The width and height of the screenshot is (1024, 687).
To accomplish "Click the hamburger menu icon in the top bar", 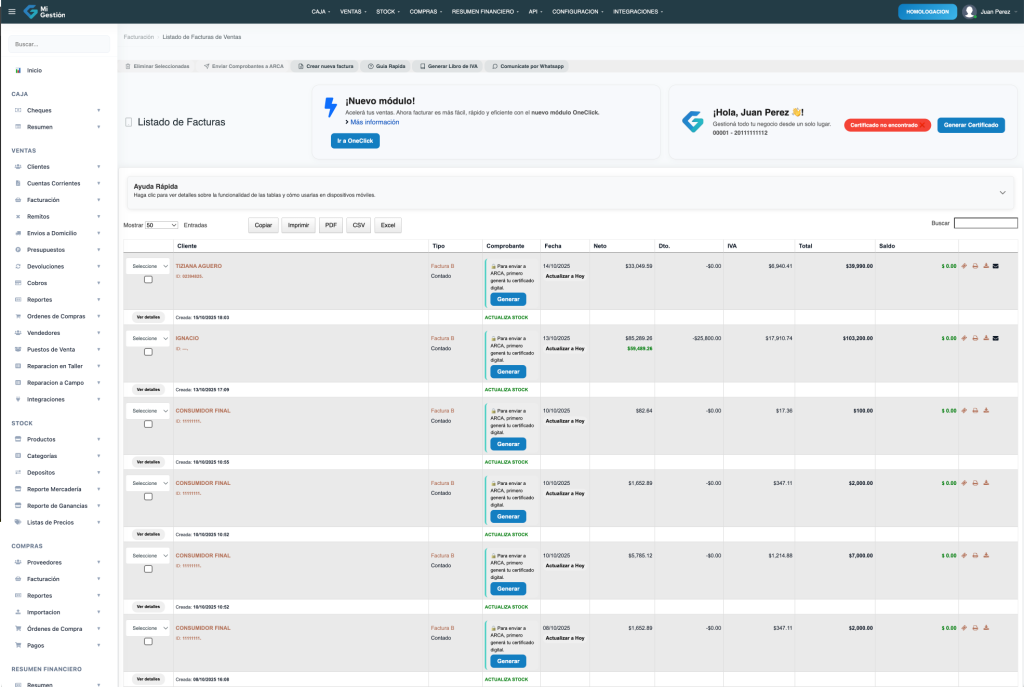I will click(12, 11).
